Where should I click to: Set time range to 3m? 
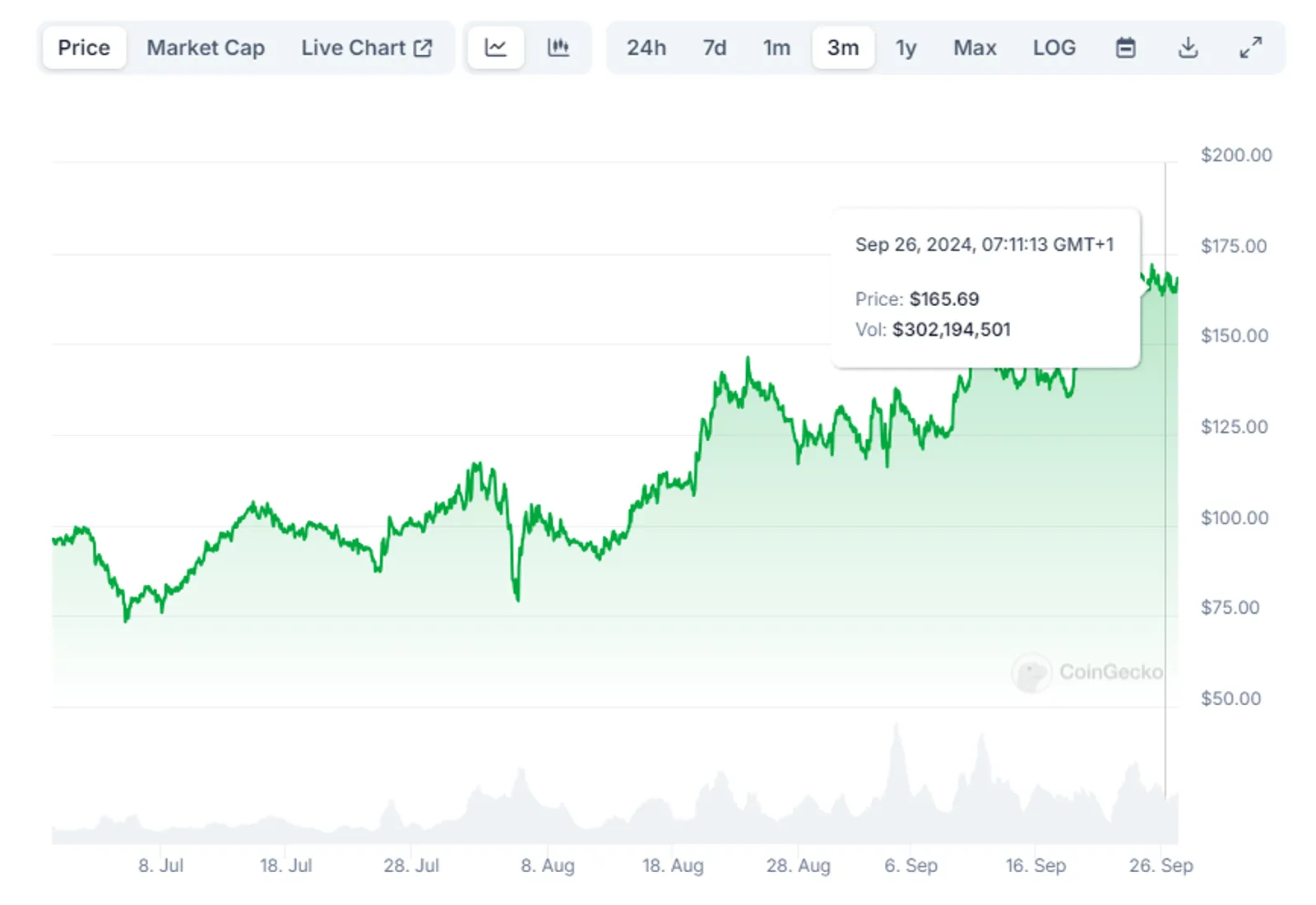pos(843,48)
